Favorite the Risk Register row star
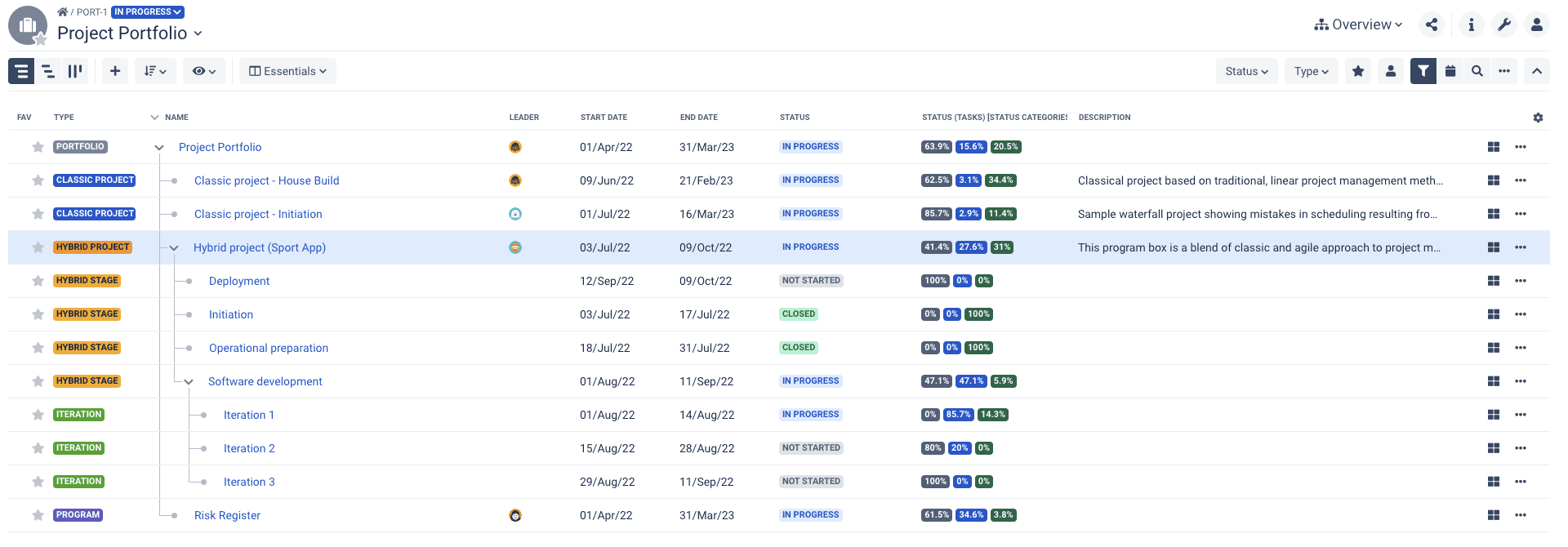The height and width of the screenshot is (547, 1568). click(38, 515)
